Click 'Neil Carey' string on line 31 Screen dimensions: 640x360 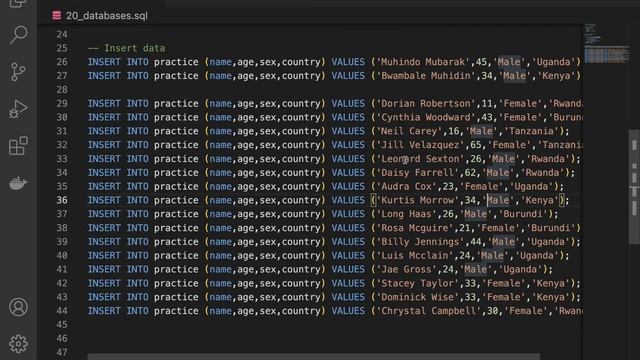click(x=409, y=131)
